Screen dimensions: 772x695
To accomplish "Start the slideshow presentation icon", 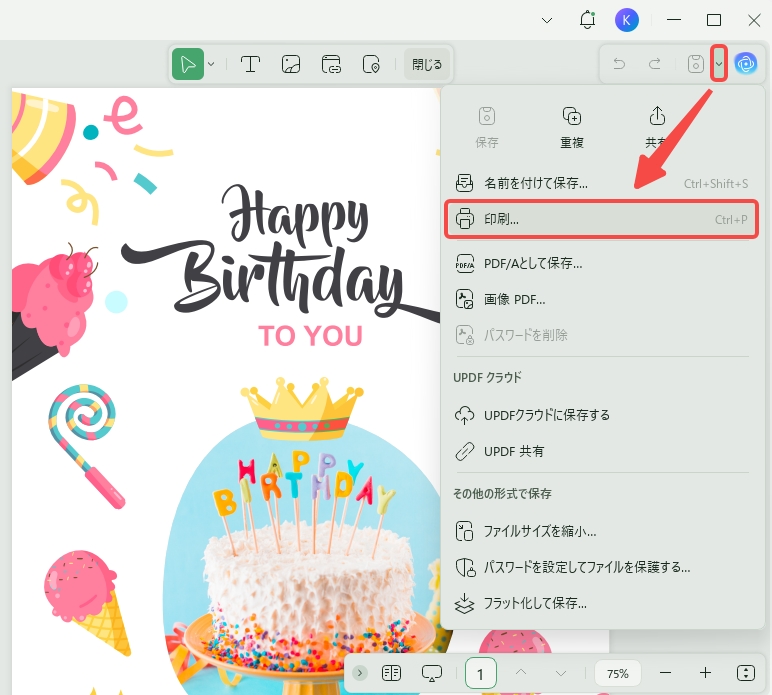I will tap(432, 673).
